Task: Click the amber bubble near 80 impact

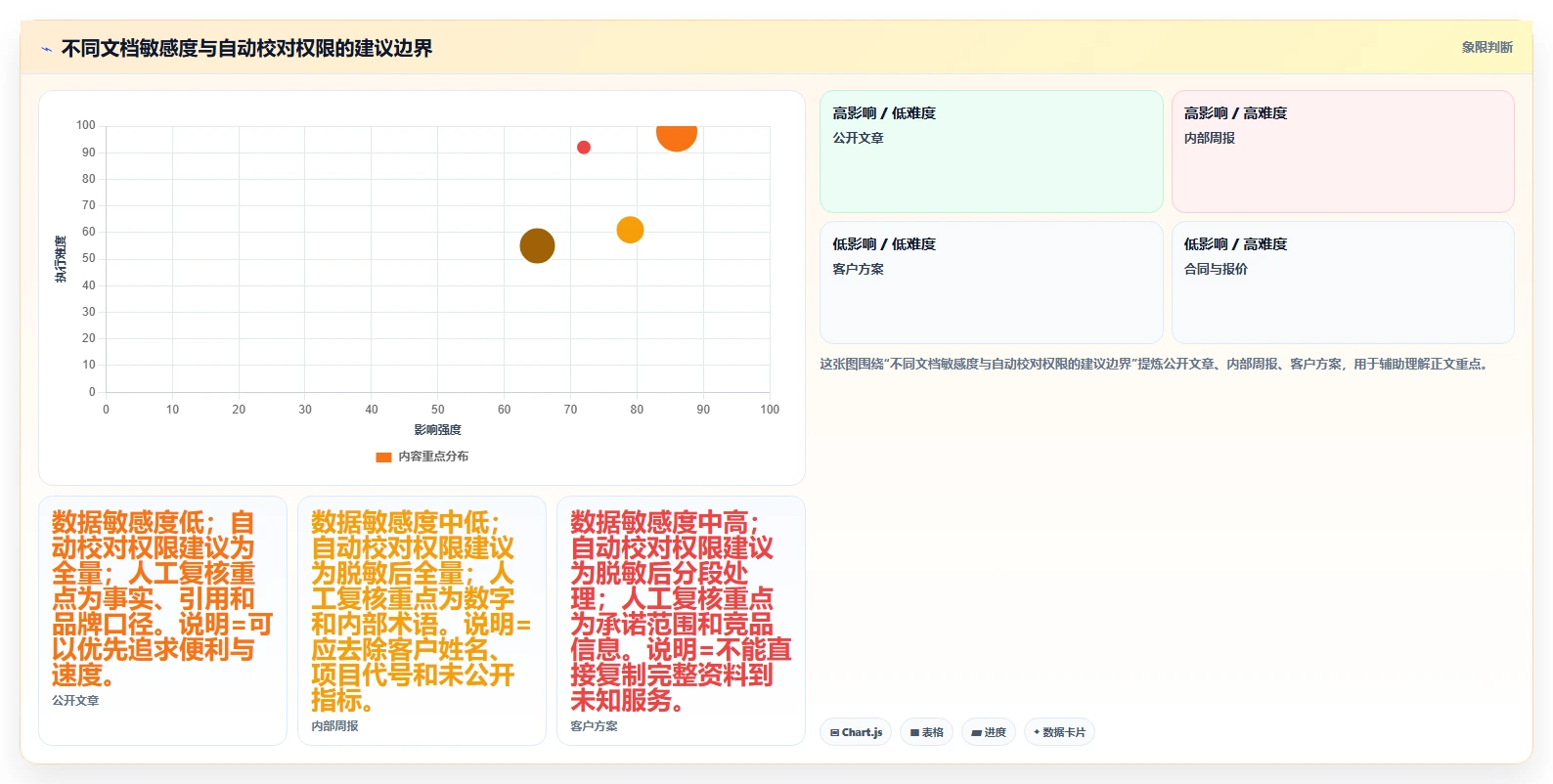Action: pos(630,230)
